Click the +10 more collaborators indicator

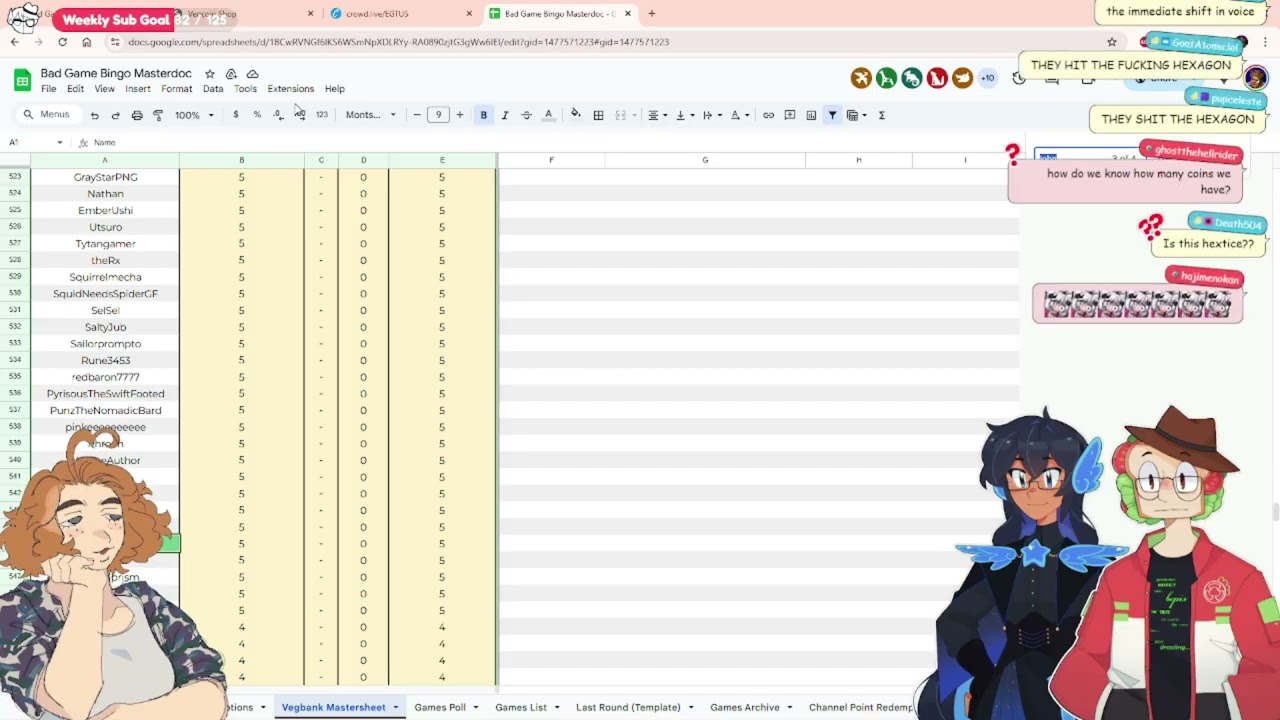pos(987,78)
